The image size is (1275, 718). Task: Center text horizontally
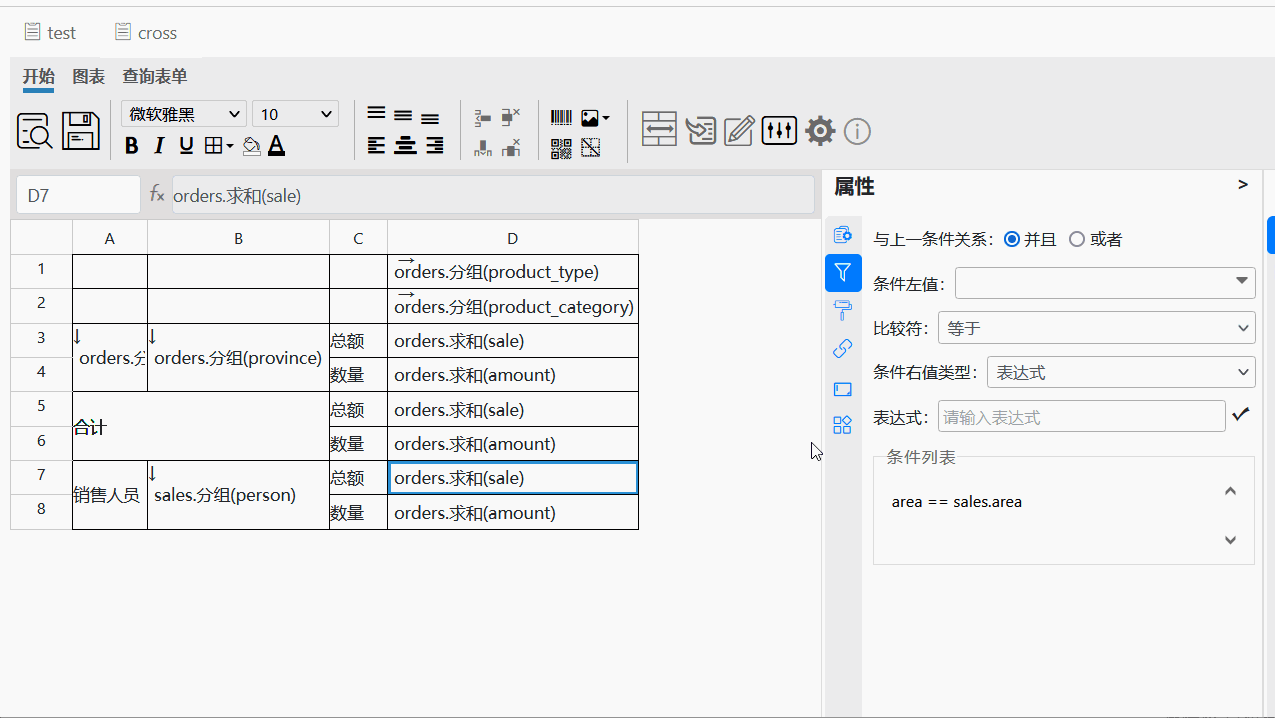tap(405, 146)
